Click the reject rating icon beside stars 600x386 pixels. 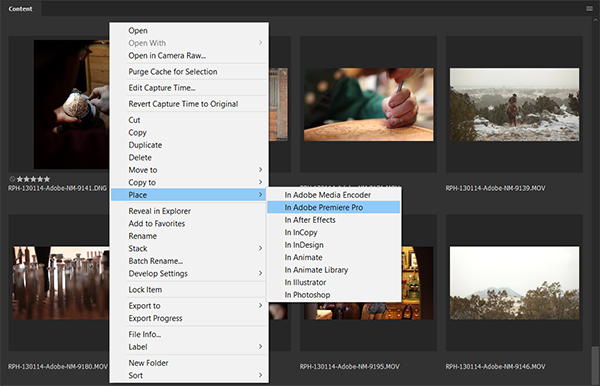point(12,179)
